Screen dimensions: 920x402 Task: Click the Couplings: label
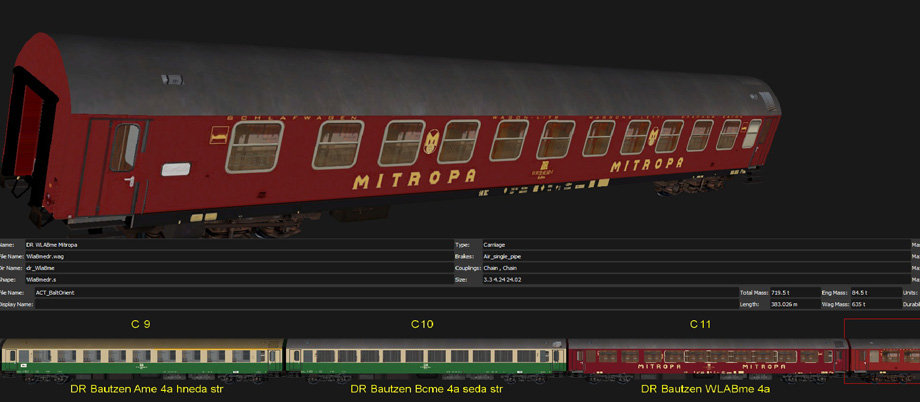(467, 268)
